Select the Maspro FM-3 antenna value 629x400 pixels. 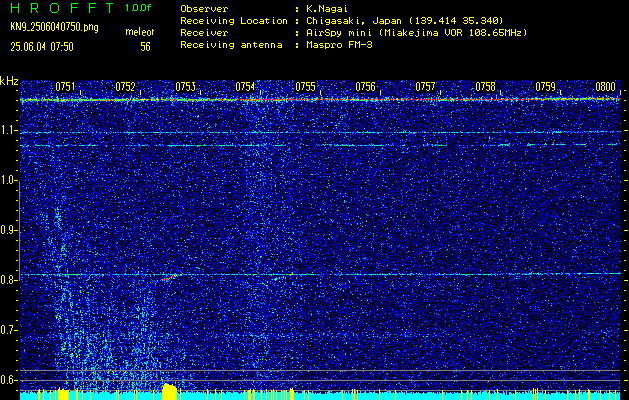click(x=339, y=45)
